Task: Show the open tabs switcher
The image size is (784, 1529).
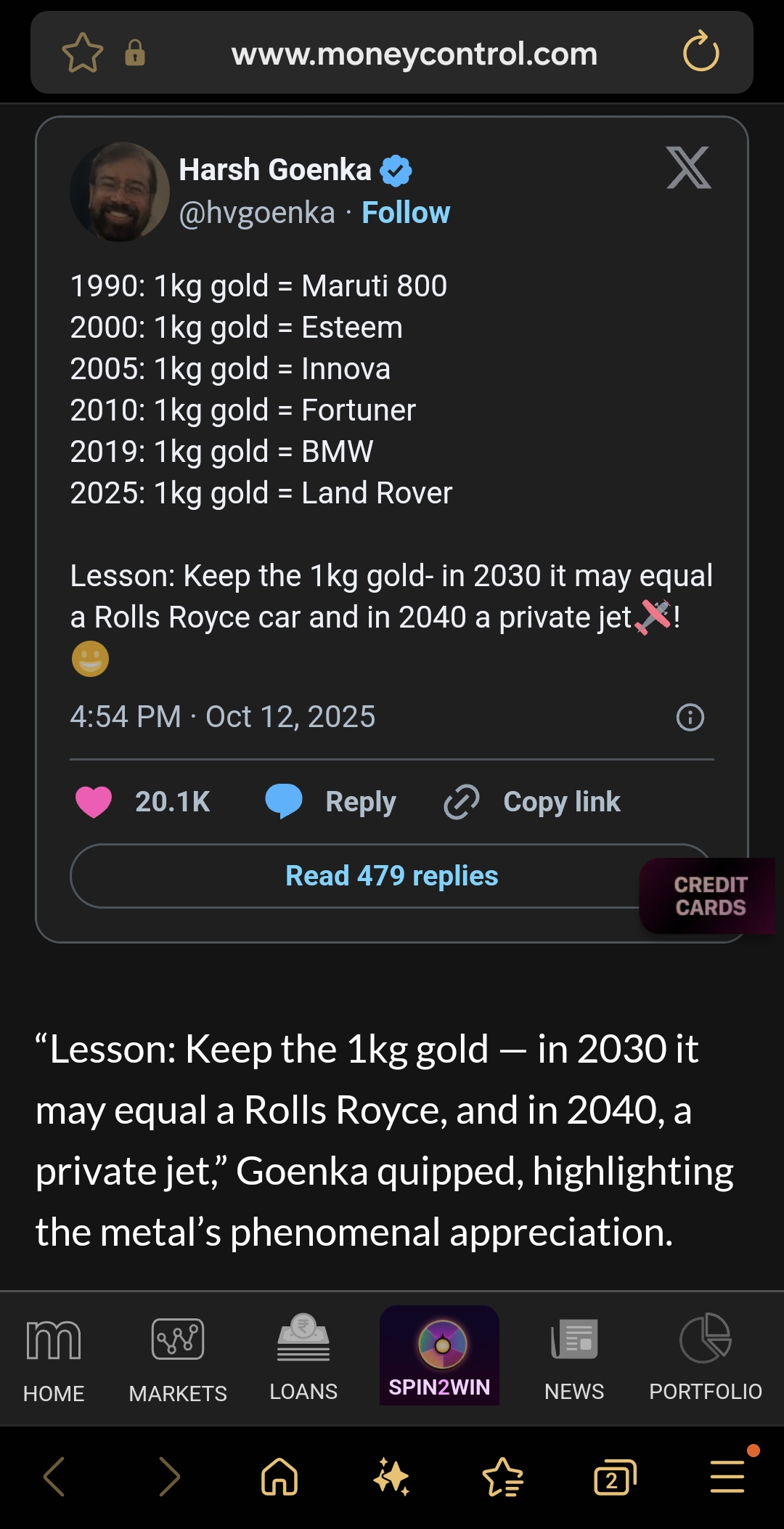Action: tap(614, 1477)
